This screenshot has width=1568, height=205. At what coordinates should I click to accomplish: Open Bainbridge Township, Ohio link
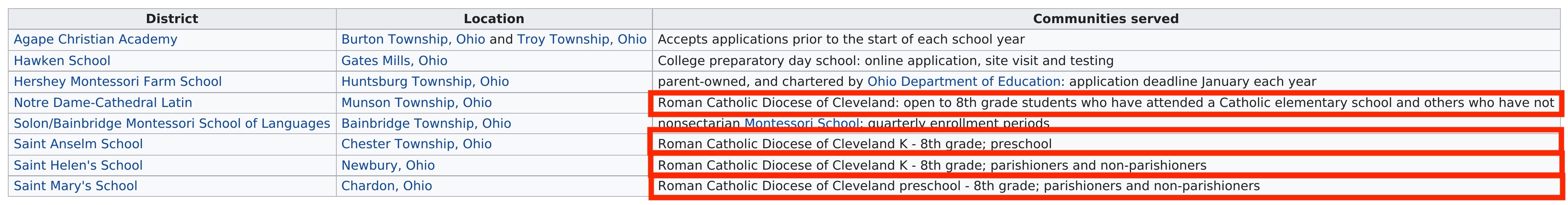click(x=425, y=123)
